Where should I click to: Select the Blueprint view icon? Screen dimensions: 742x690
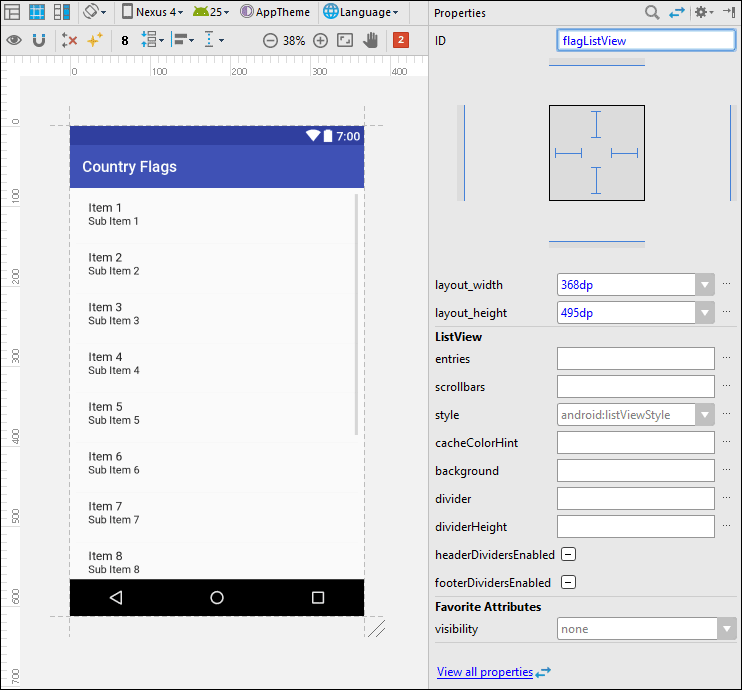pyautogui.click(x=37, y=12)
